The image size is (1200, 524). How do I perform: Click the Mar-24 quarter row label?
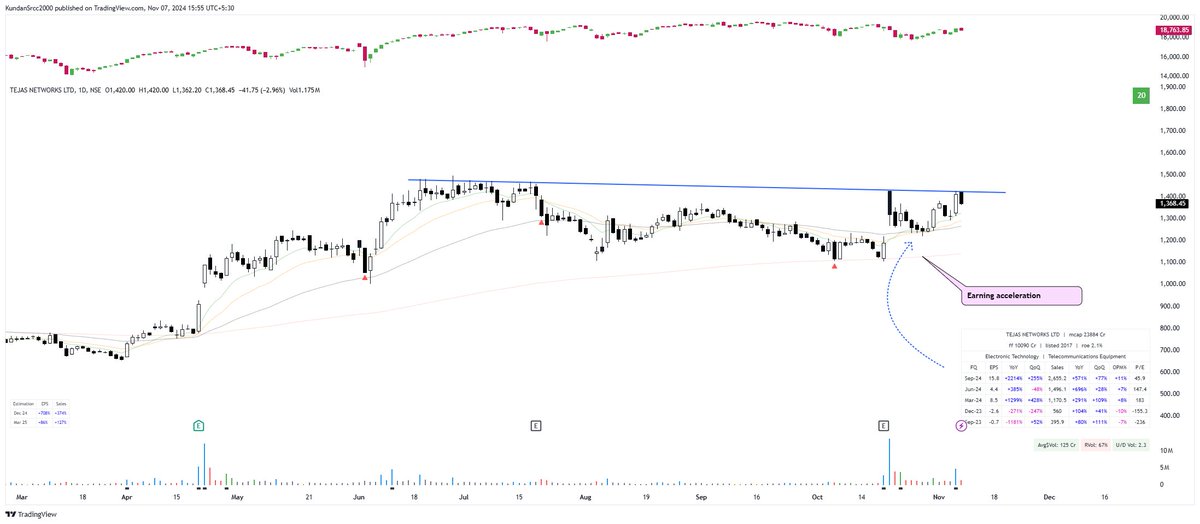[975, 402]
